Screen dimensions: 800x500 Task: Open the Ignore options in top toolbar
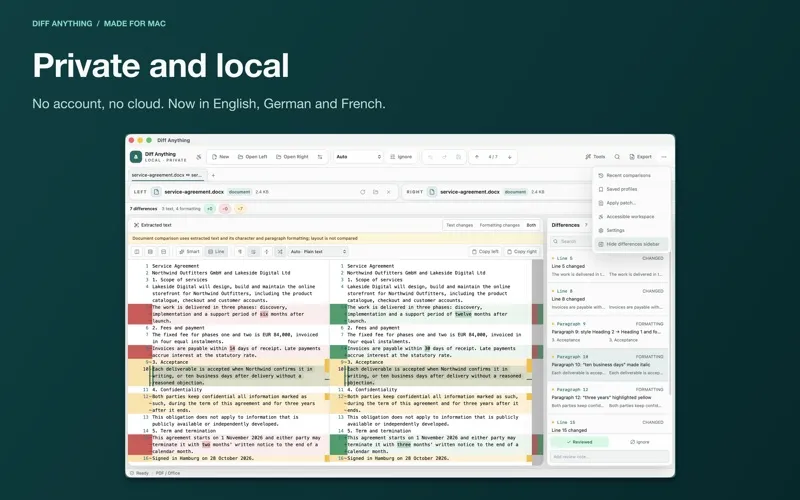(401, 157)
